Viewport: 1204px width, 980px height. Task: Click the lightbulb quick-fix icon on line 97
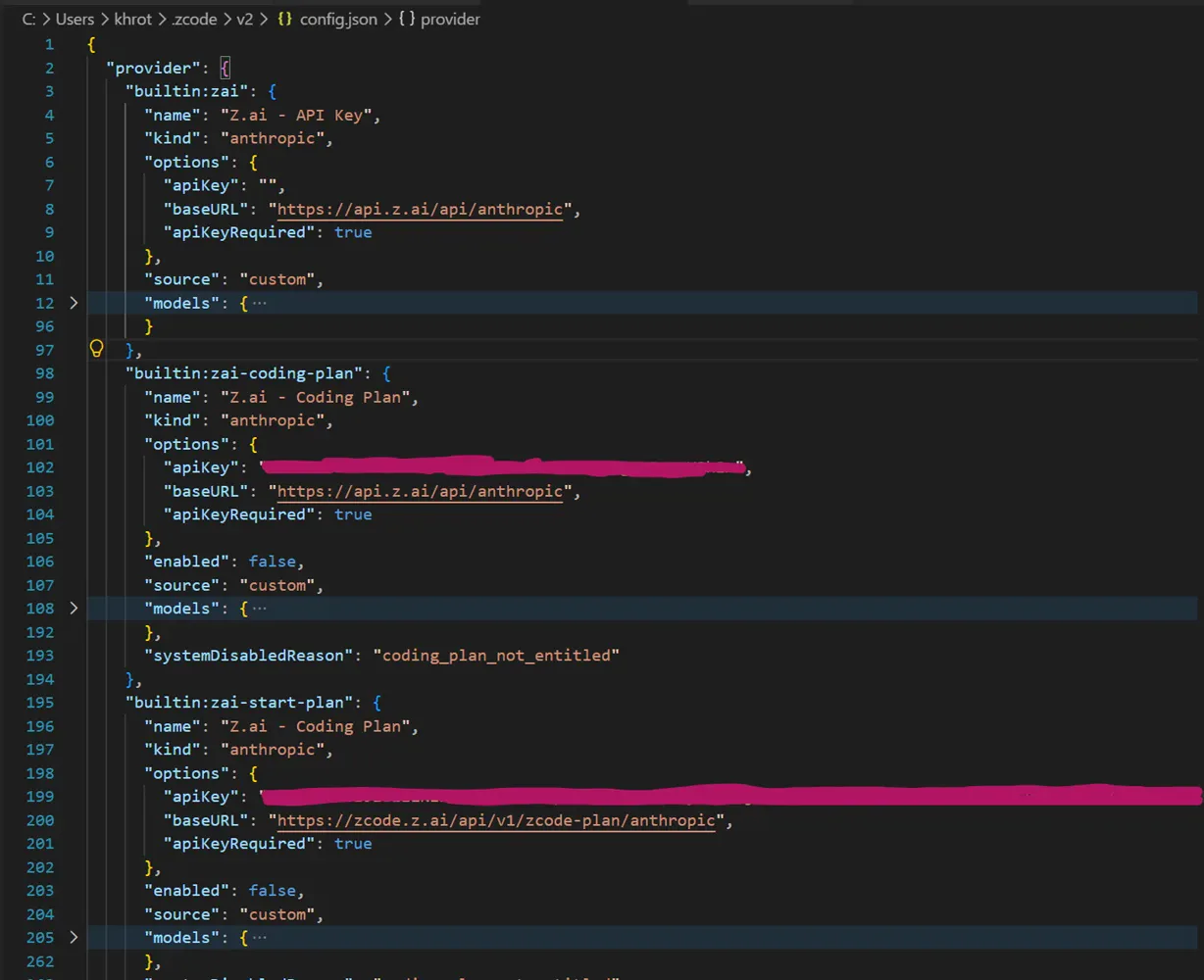(96, 349)
